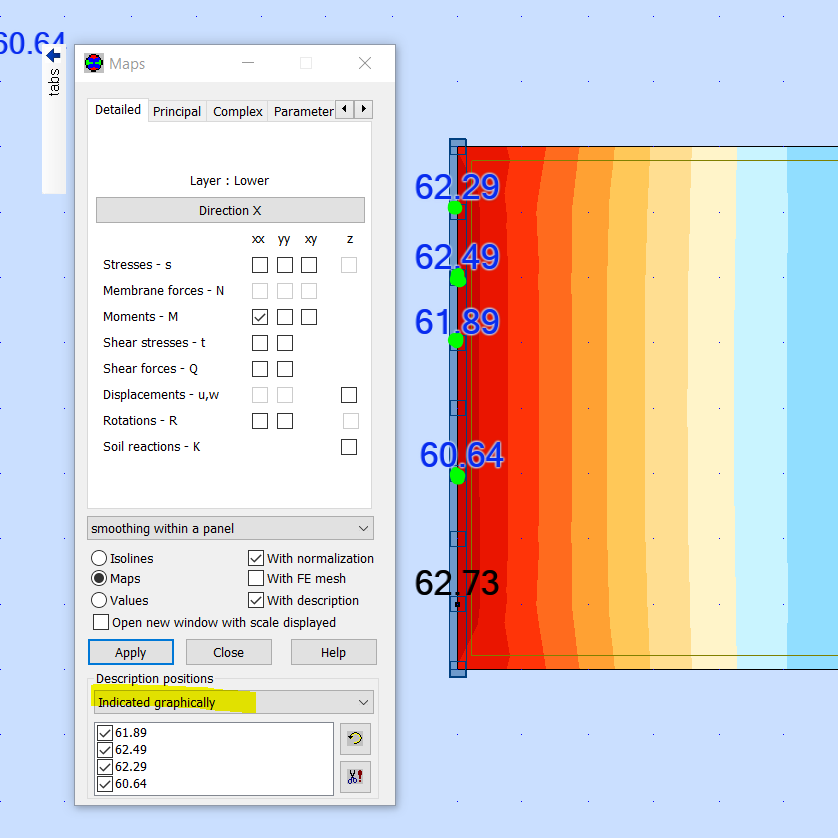The image size is (838, 838).
Task: Click the tabs arrow icon at top left
Action: click(x=53, y=57)
